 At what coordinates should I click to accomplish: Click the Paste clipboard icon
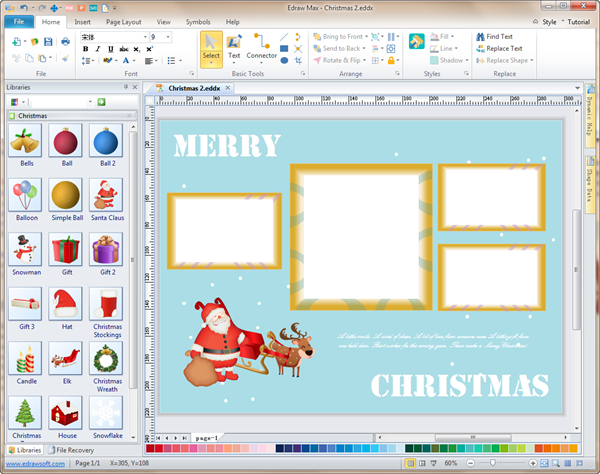pyautogui.click(x=42, y=58)
